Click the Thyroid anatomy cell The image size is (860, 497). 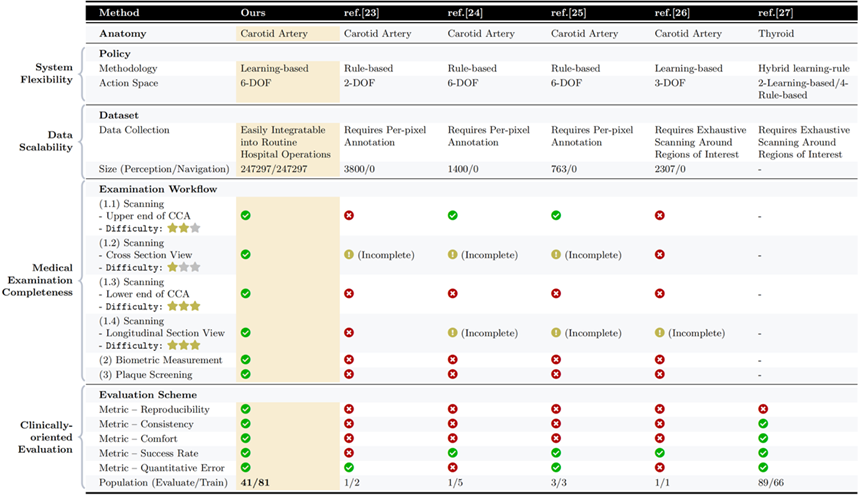point(778,33)
